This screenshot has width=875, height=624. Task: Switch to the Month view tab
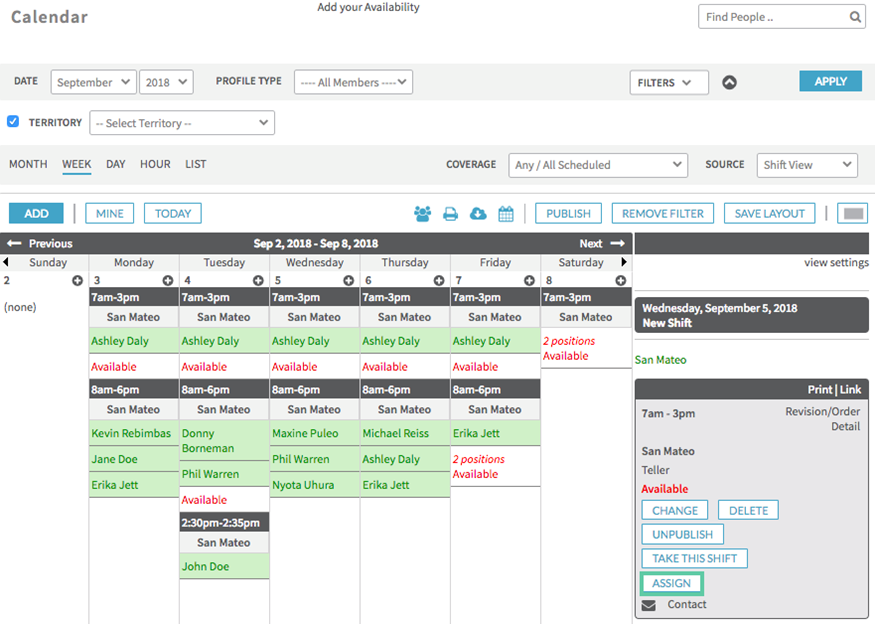point(28,164)
